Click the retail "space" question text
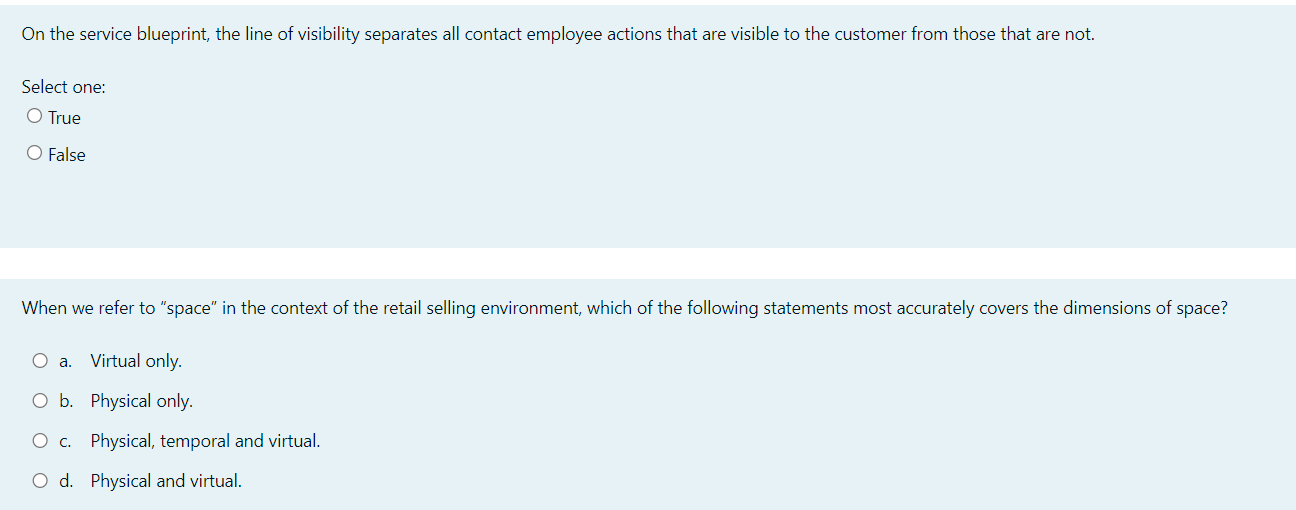Image resolution: width=1296 pixels, height=510 pixels. (x=624, y=308)
